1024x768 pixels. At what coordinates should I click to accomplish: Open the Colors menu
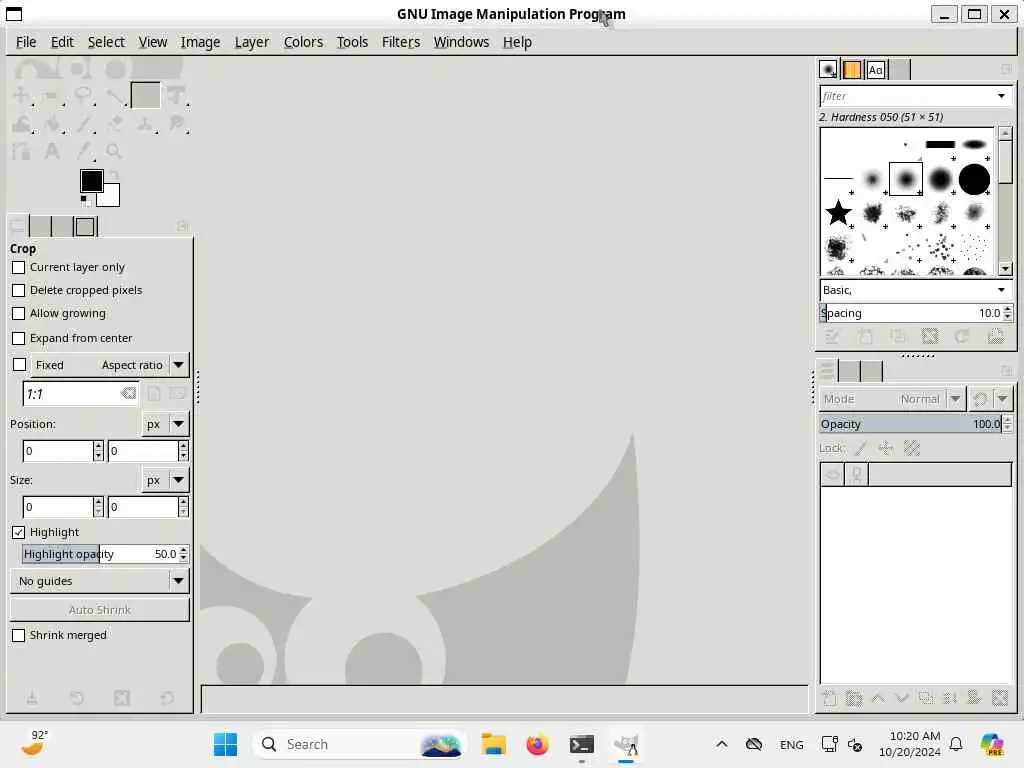[x=303, y=42]
